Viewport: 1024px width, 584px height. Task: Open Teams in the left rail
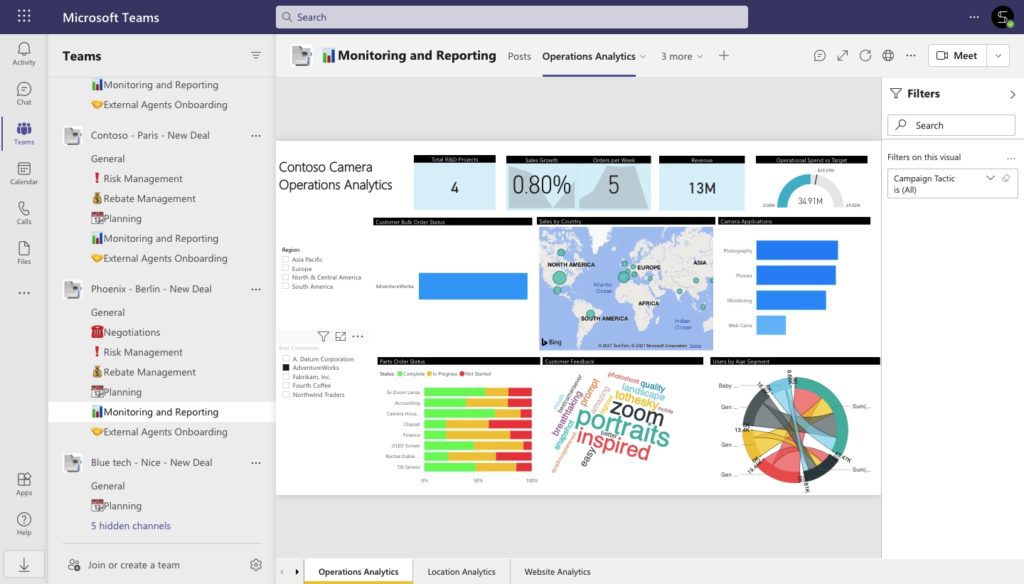pyautogui.click(x=24, y=133)
